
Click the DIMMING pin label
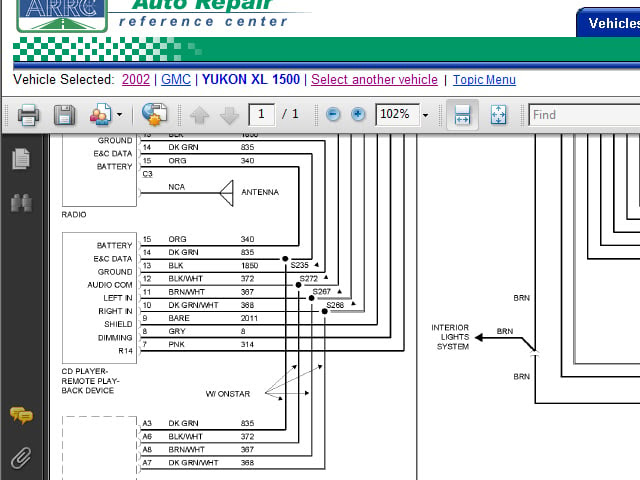coord(115,338)
